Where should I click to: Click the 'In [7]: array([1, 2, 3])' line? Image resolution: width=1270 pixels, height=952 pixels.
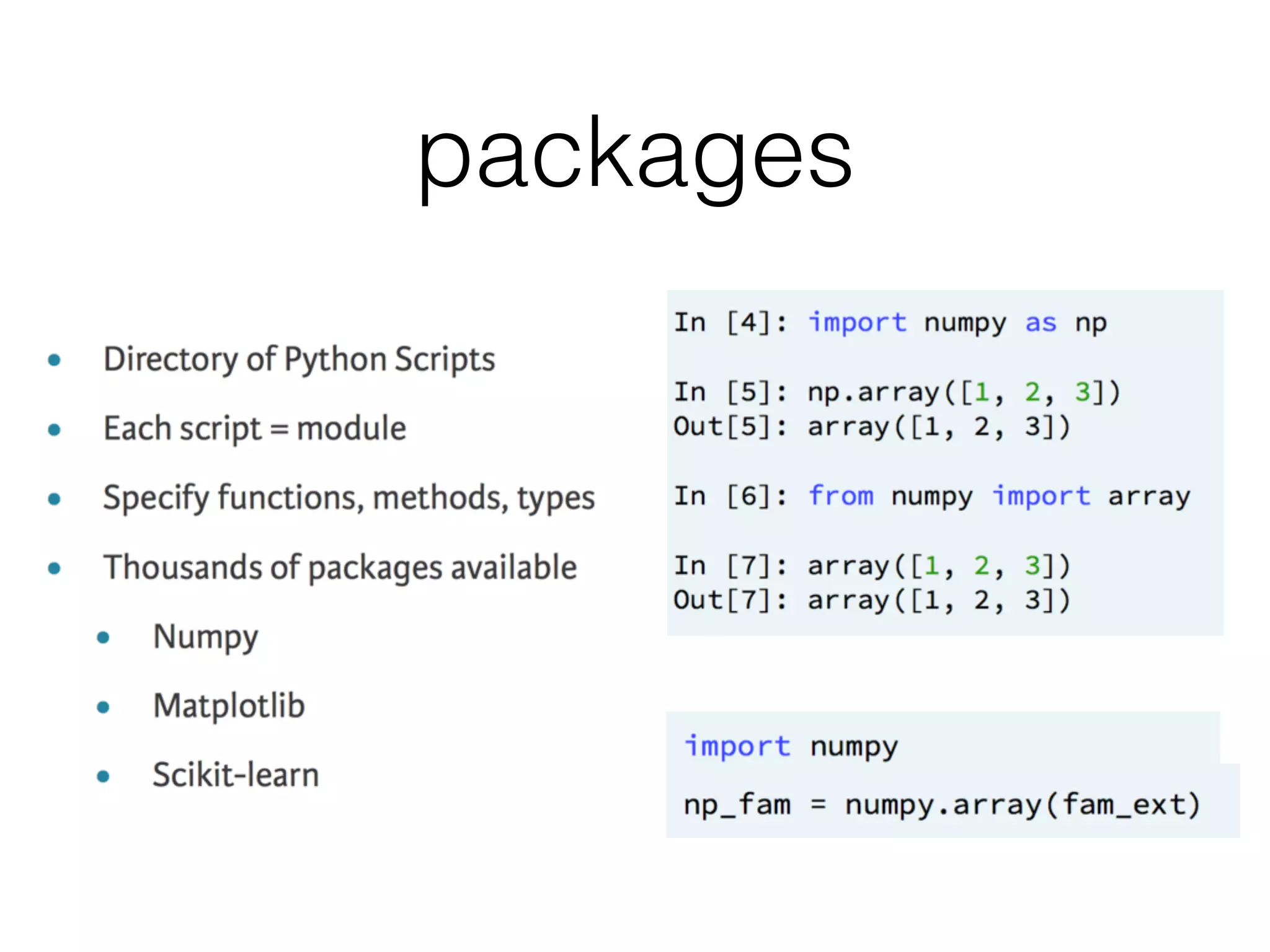(873, 566)
